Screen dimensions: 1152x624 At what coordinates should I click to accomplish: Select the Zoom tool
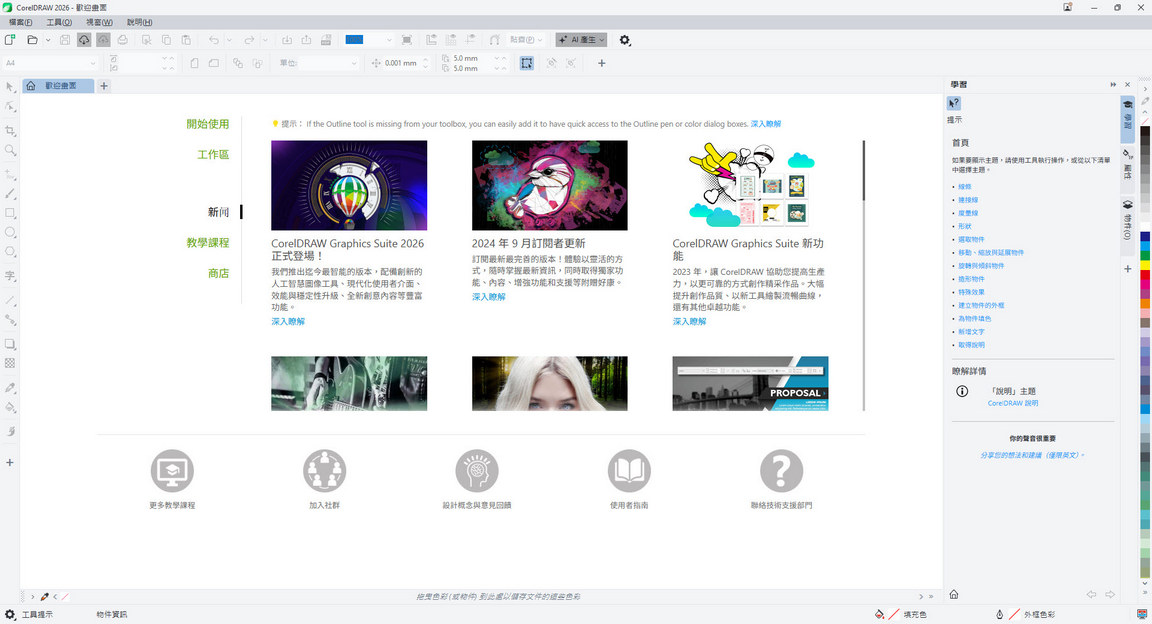pos(8,150)
